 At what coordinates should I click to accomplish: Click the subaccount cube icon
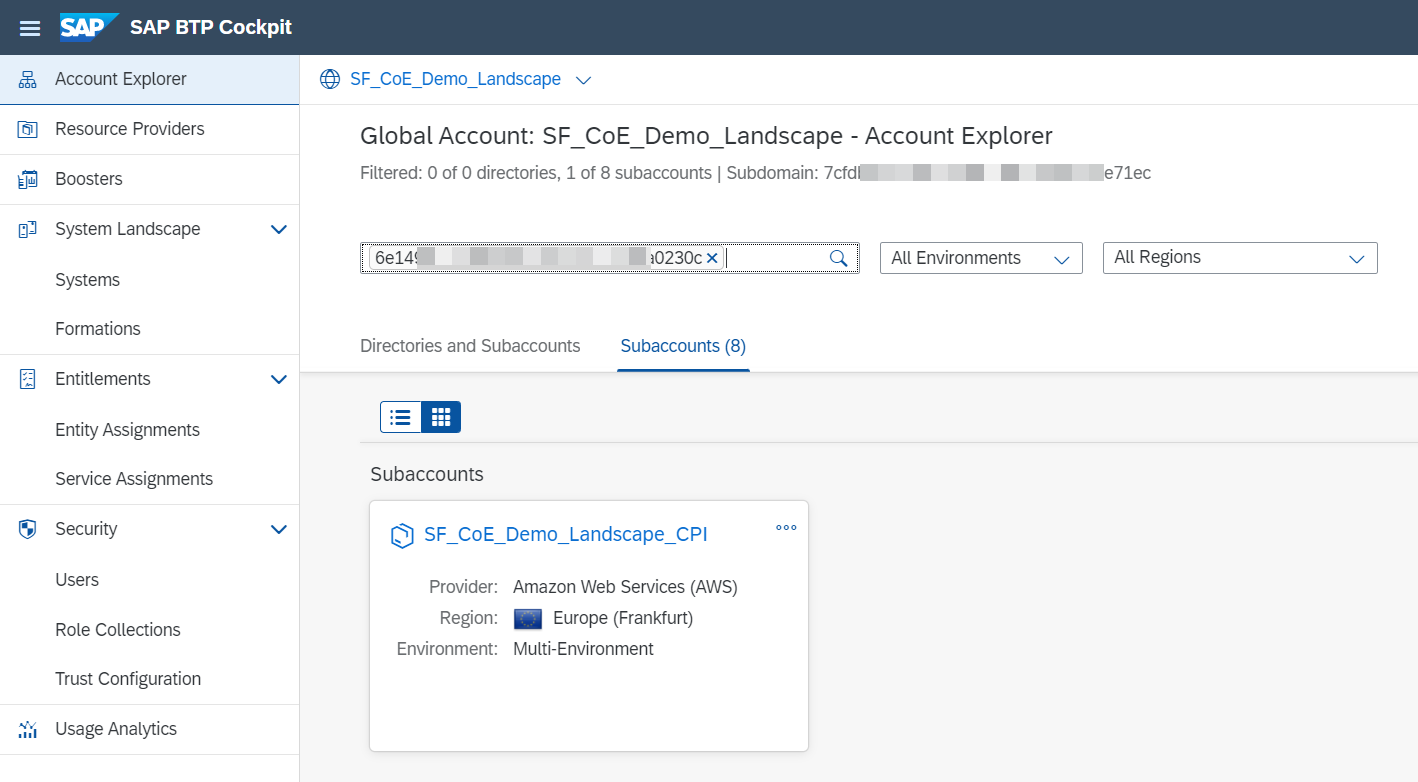click(x=401, y=536)
